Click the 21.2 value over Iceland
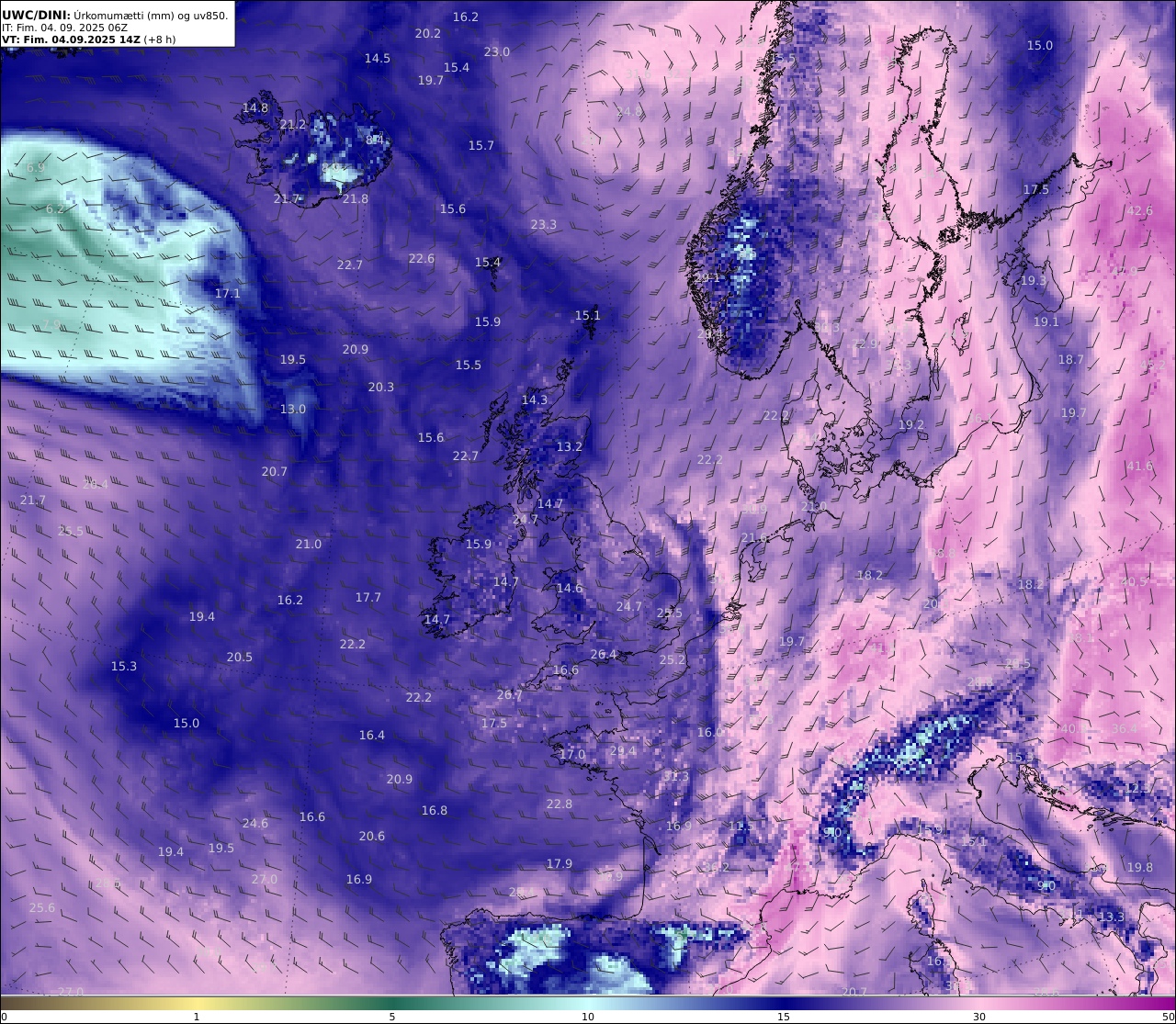 293,124
